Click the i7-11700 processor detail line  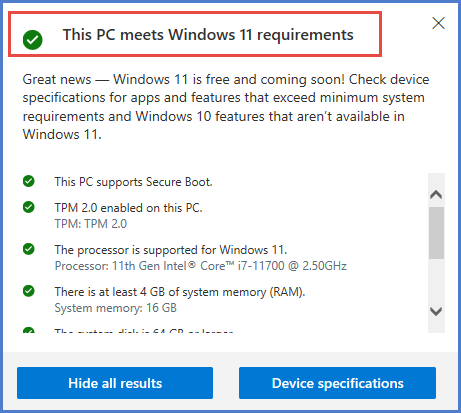[201, 266]
